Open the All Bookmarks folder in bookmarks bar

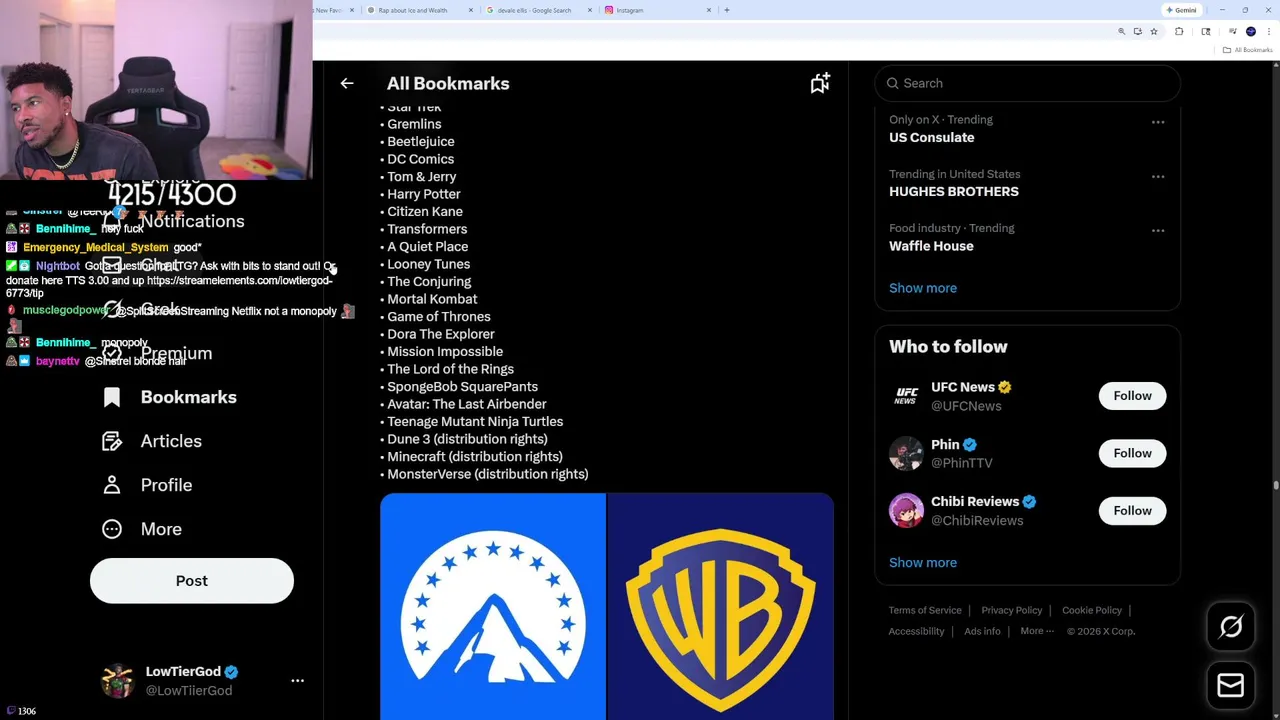coord(1249,50)
